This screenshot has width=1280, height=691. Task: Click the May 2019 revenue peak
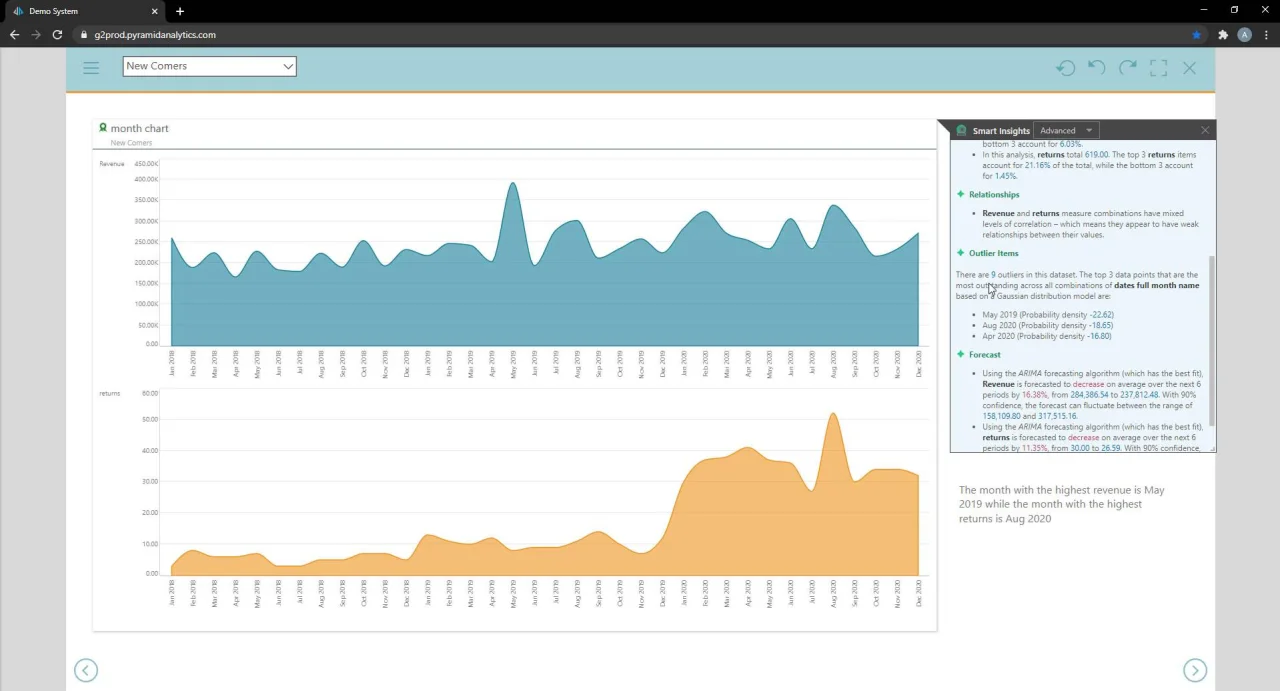(513, 184)
